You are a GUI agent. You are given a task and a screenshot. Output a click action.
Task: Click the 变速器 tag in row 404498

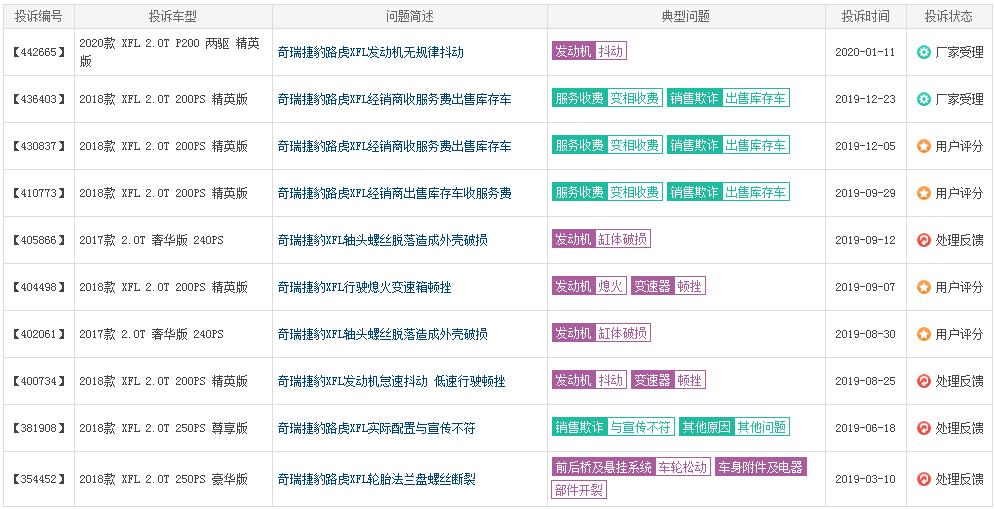pyautogui.click(x=652, y=286)
